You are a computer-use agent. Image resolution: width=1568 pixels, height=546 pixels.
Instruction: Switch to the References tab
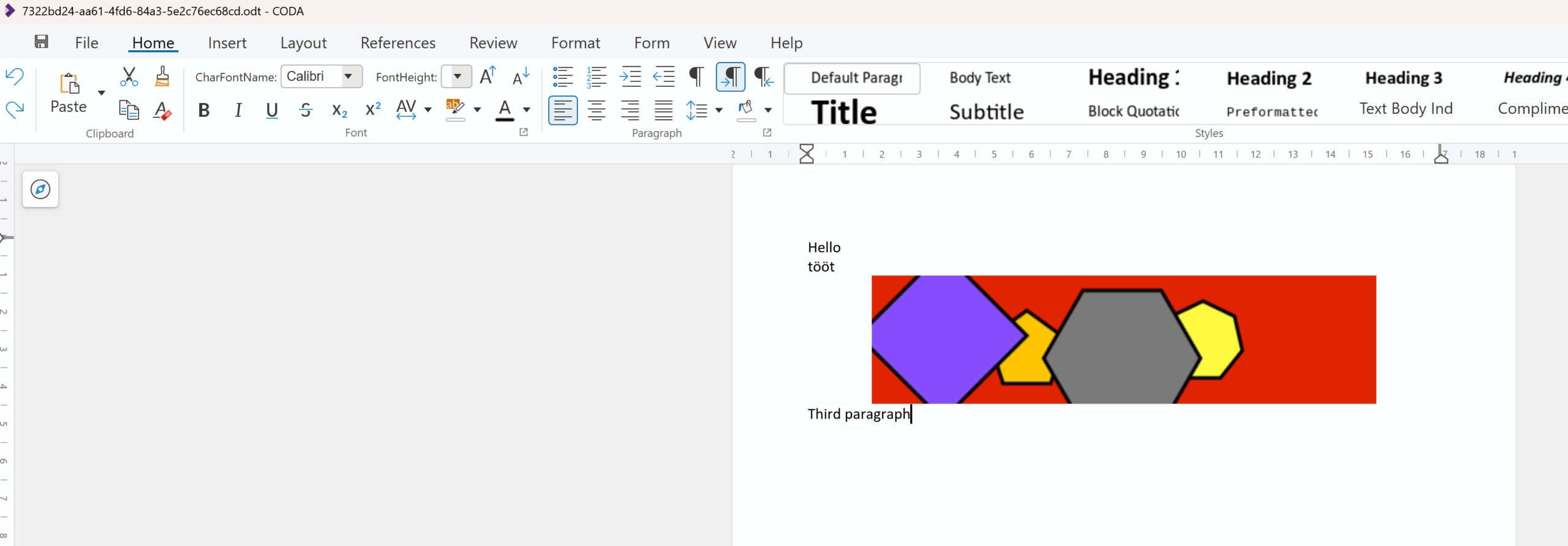point(398,43)
